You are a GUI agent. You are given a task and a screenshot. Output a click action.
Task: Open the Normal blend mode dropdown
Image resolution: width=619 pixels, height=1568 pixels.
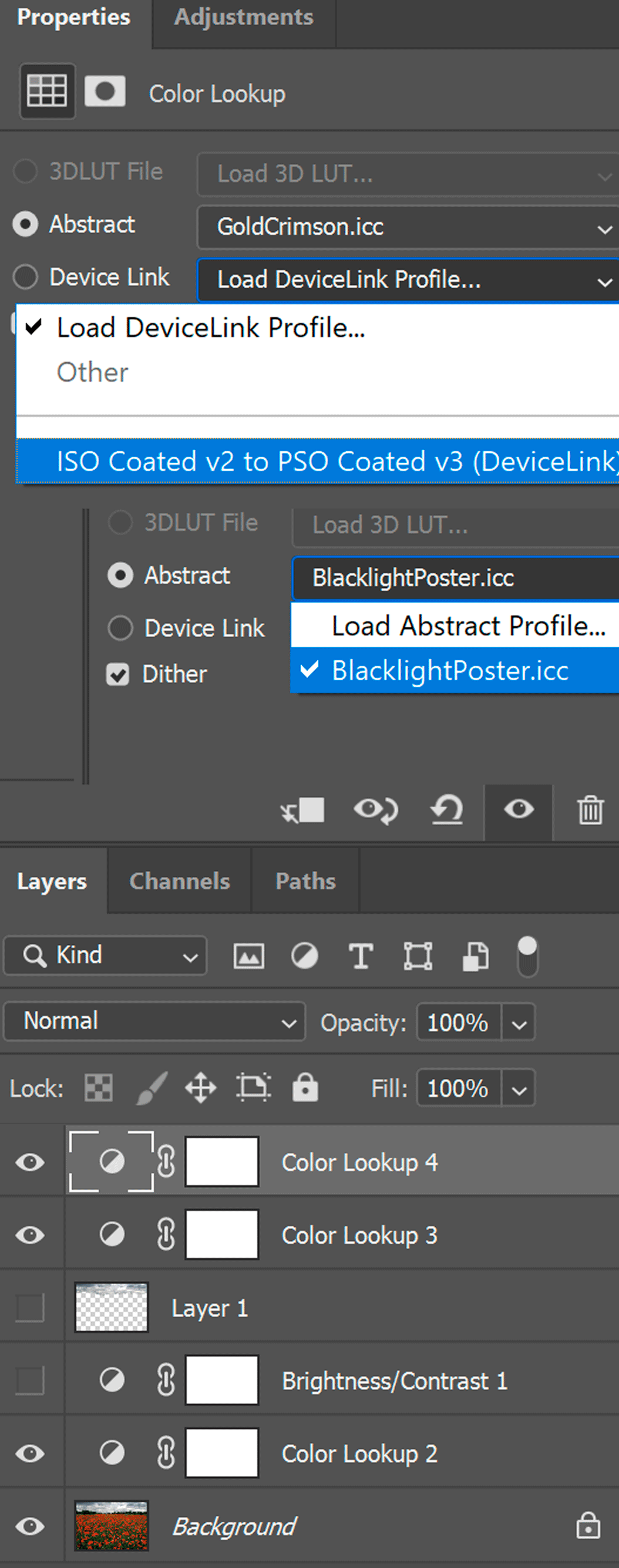tap(154, 1021)
